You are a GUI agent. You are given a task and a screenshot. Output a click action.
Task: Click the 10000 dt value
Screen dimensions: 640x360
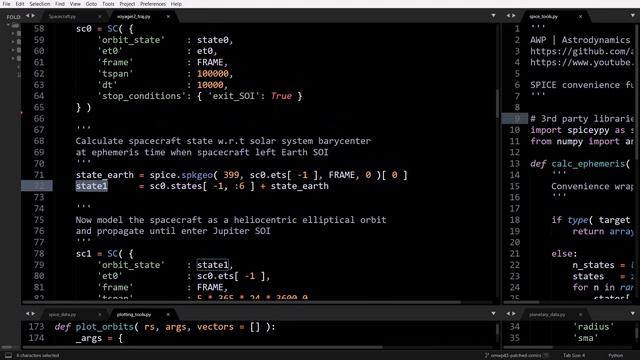tap(210, 85)
